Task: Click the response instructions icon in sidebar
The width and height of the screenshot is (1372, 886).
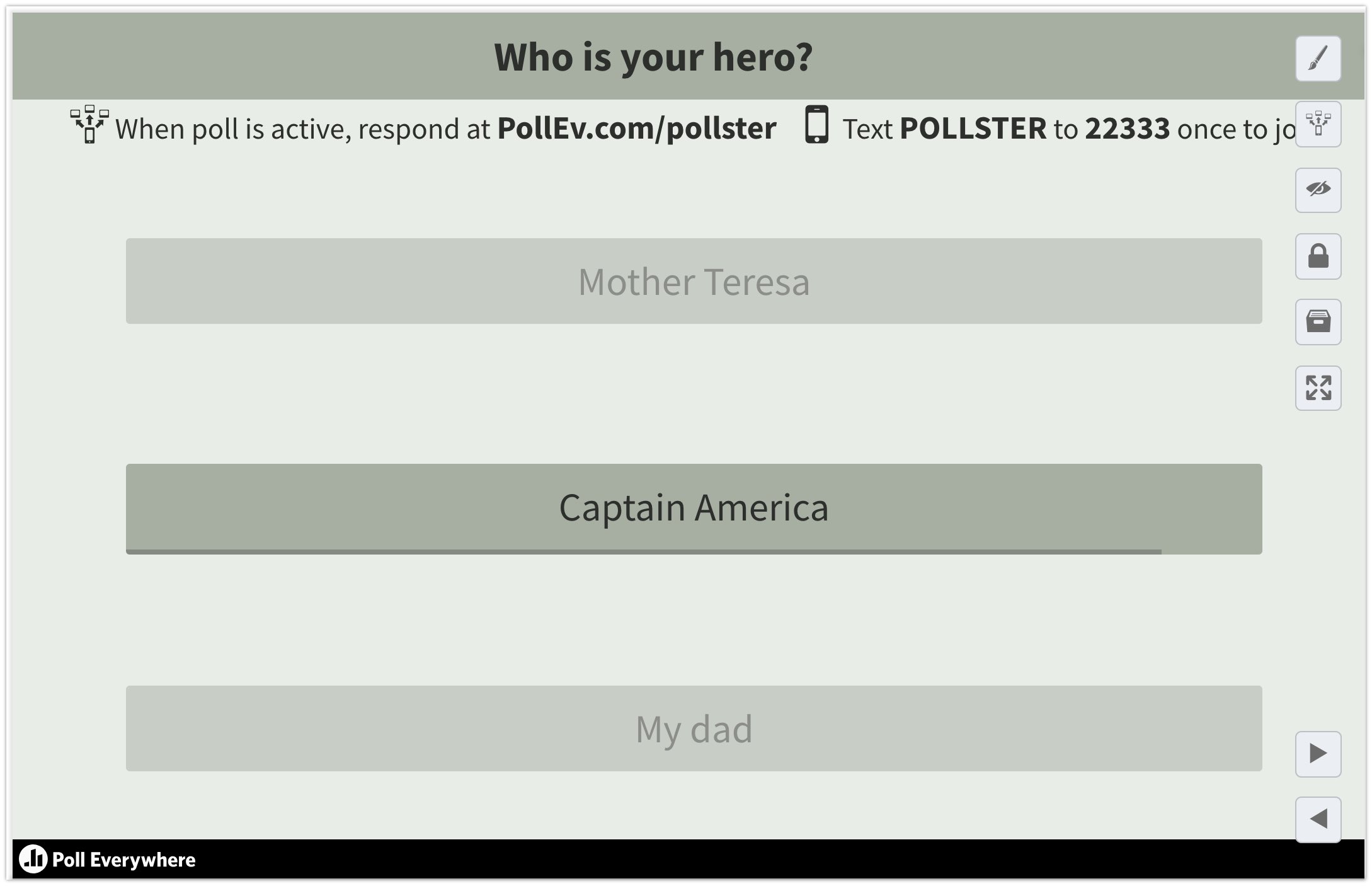Action: [1318, 124]
